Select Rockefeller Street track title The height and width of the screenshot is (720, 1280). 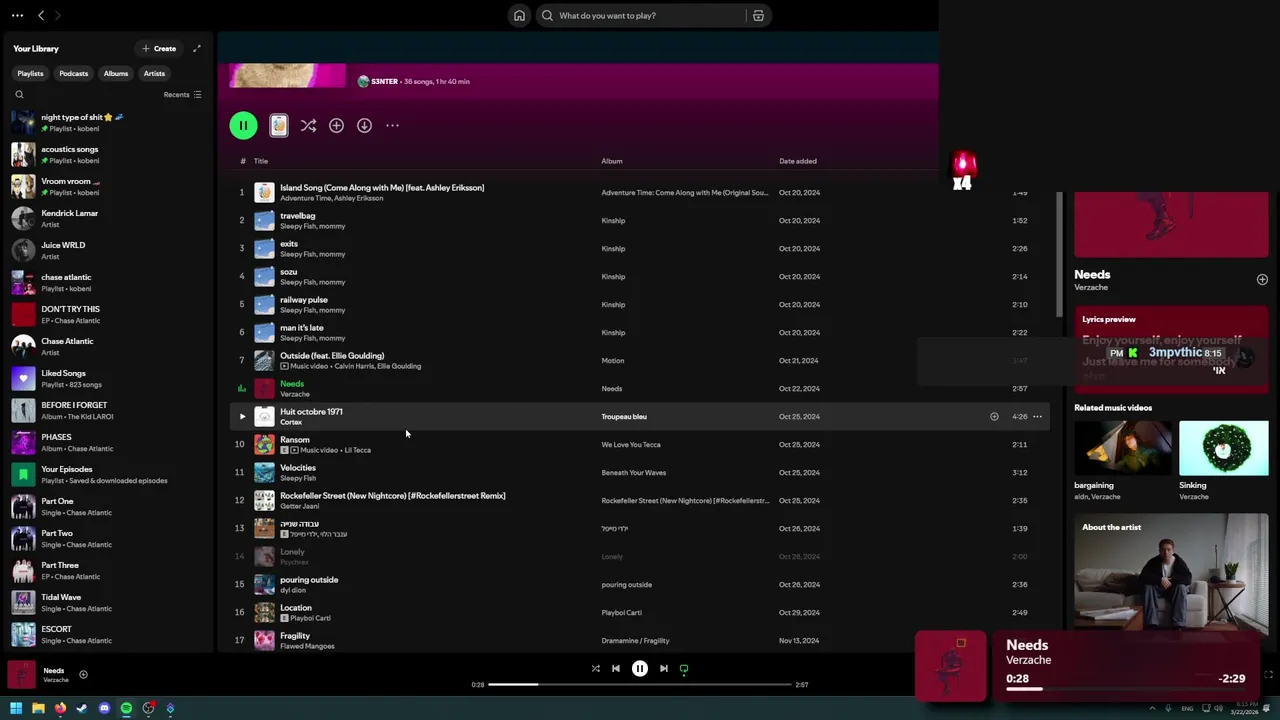tap(392, 496)
